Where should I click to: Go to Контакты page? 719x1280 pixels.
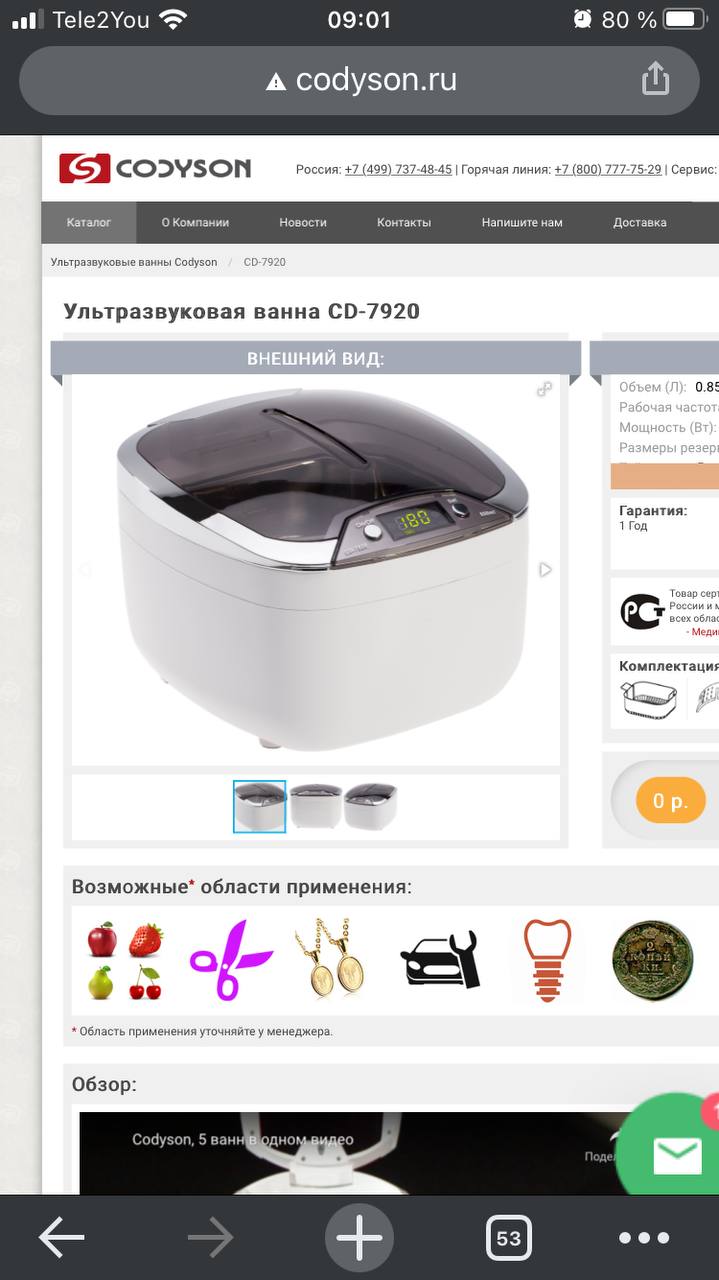click(x=404, y=222)
